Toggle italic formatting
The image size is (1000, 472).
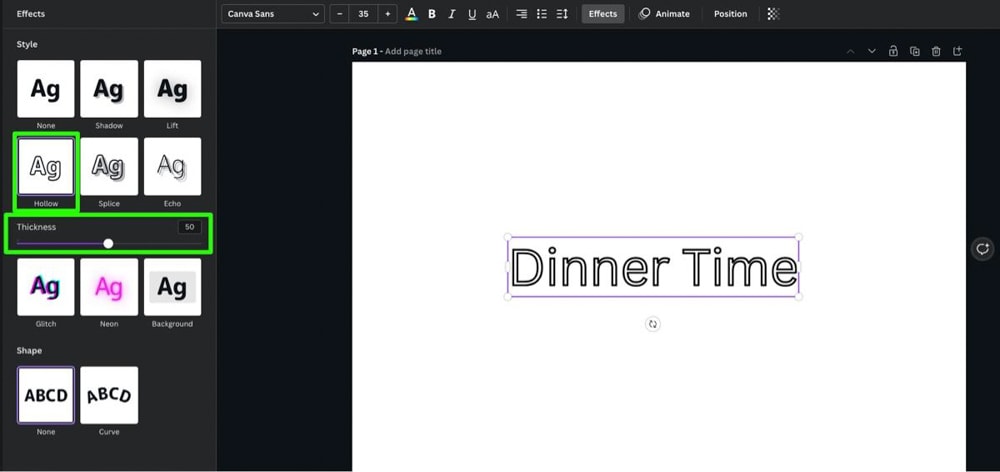click(x=452, y=13)
